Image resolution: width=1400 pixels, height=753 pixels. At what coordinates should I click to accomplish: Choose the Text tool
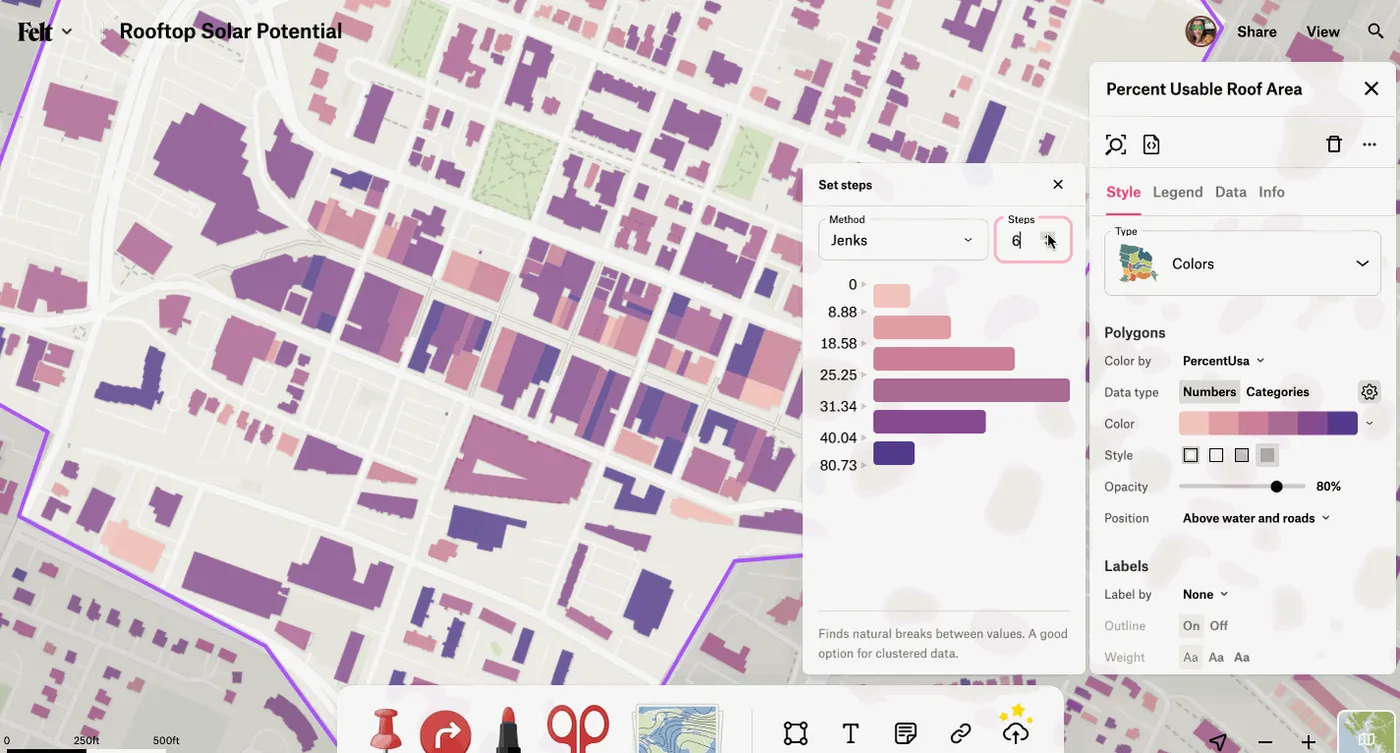[x=851, y=734]
